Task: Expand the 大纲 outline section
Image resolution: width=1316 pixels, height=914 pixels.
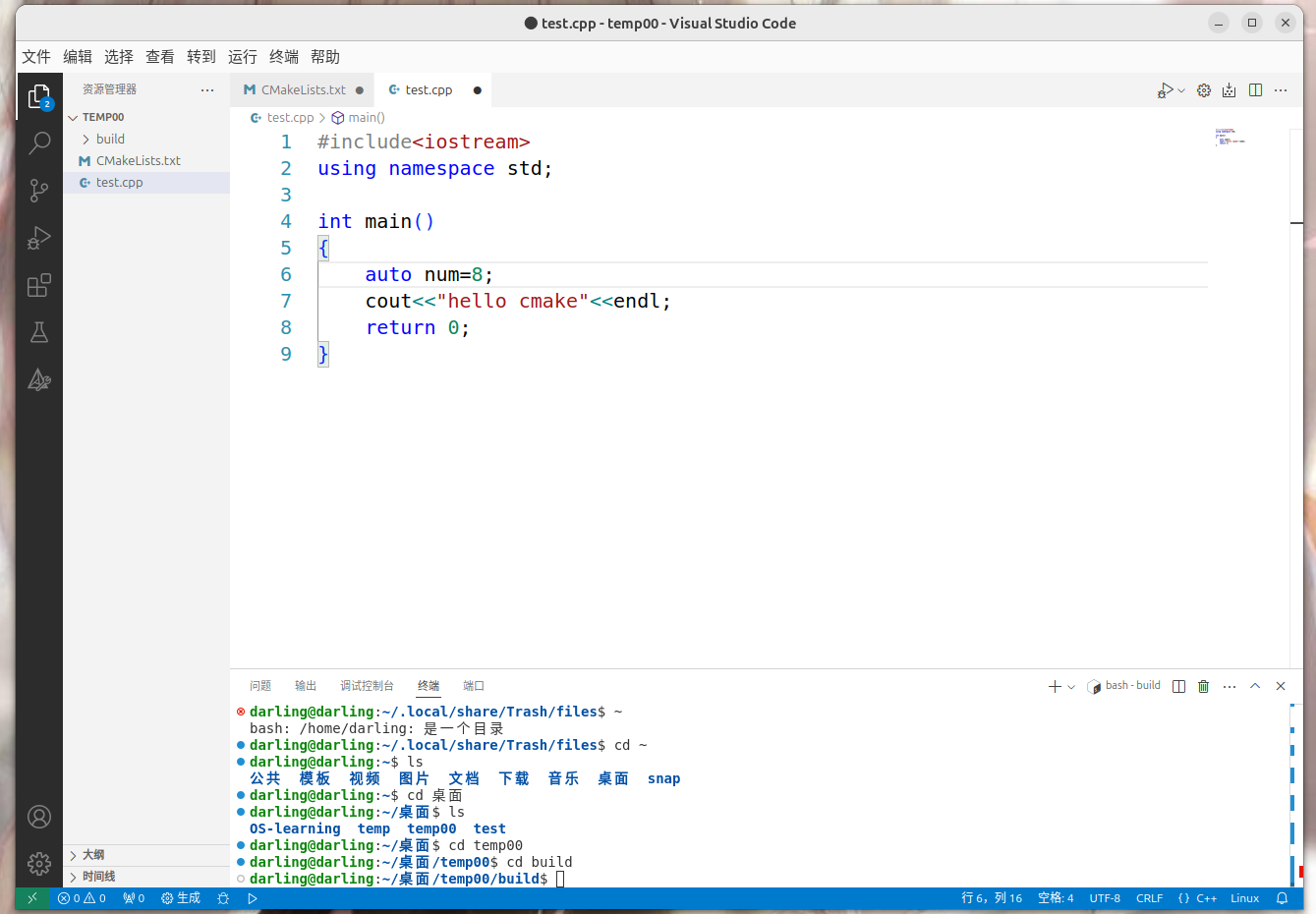Action: point(146,855)
